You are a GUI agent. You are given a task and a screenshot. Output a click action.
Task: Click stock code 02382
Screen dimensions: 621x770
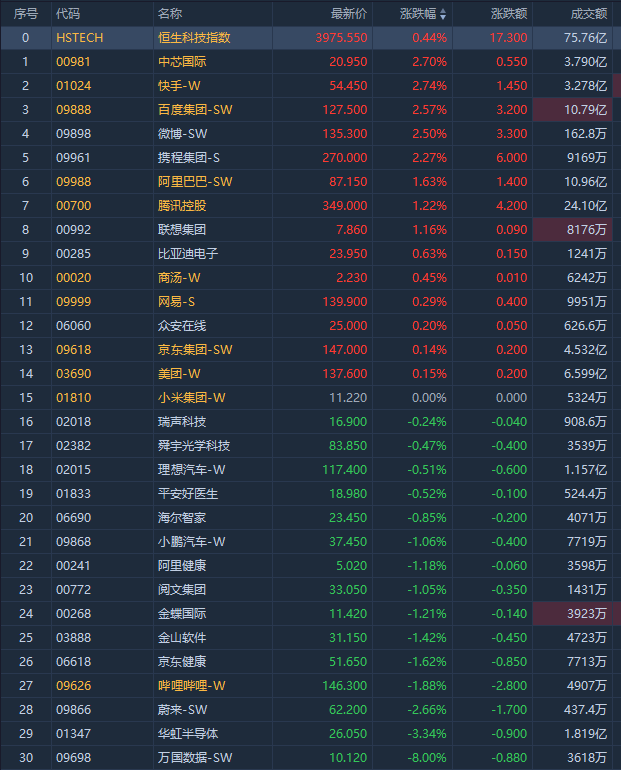click(x=74, y=446)
